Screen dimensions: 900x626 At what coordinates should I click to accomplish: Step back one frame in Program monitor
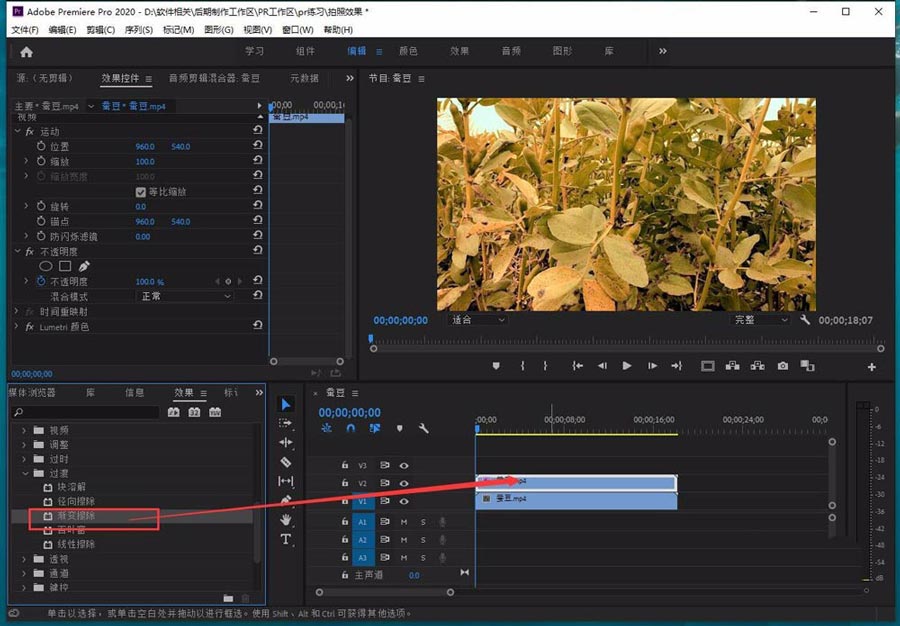[x=602, y=366]
